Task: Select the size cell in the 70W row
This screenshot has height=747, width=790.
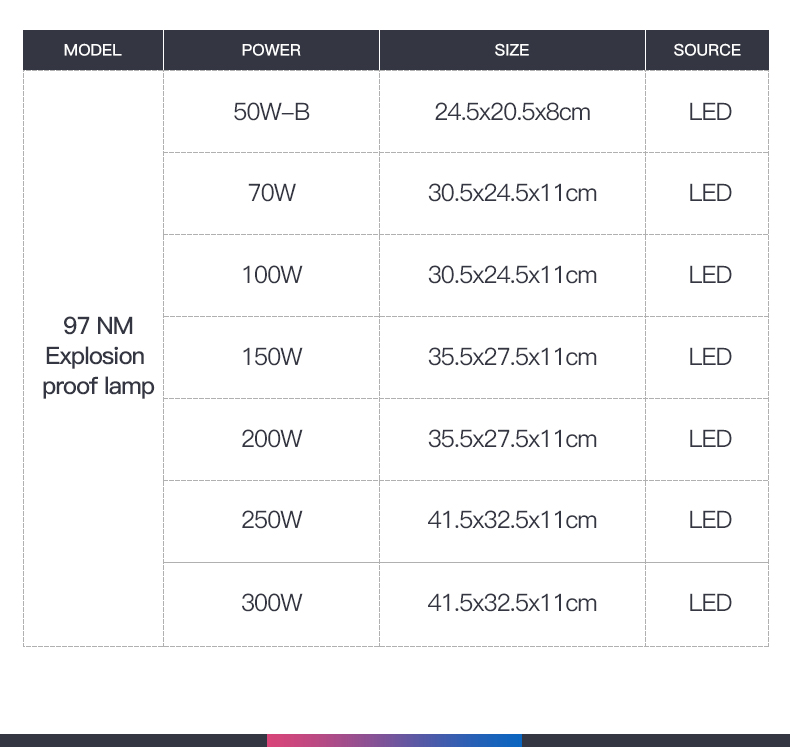Action: [x=512, y=193]
